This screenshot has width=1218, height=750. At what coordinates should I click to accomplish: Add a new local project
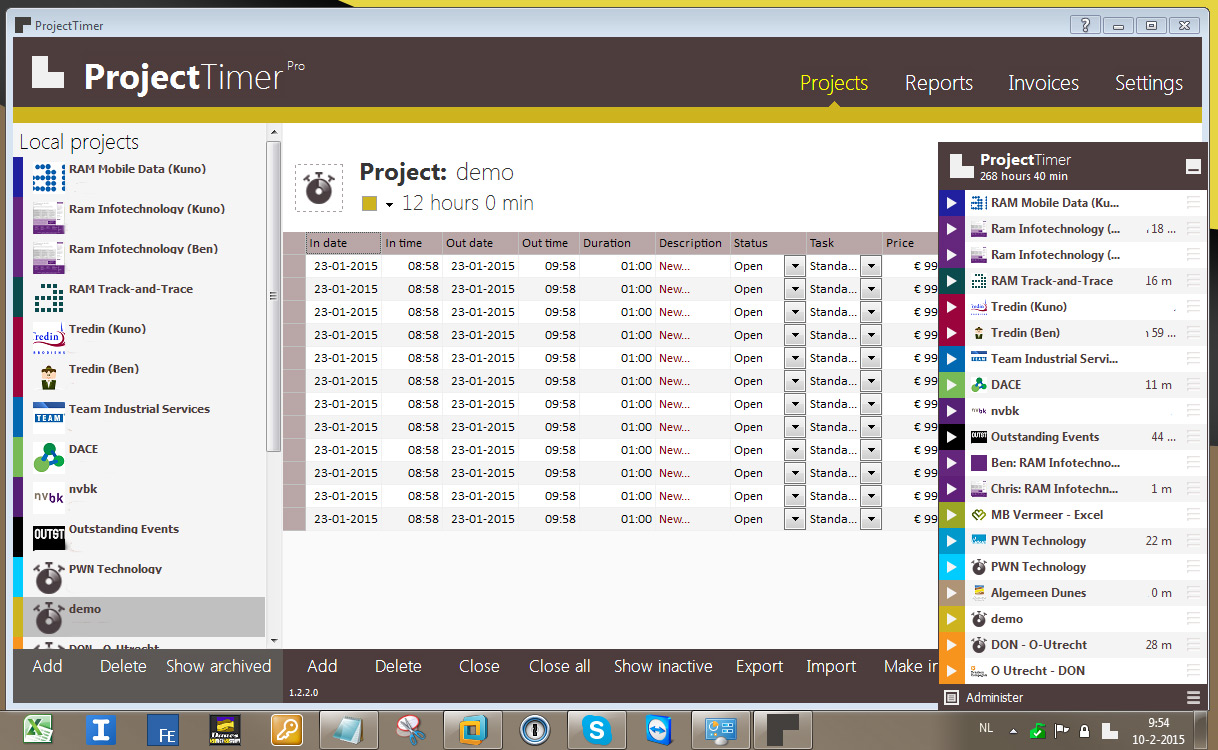click(47, 666)
